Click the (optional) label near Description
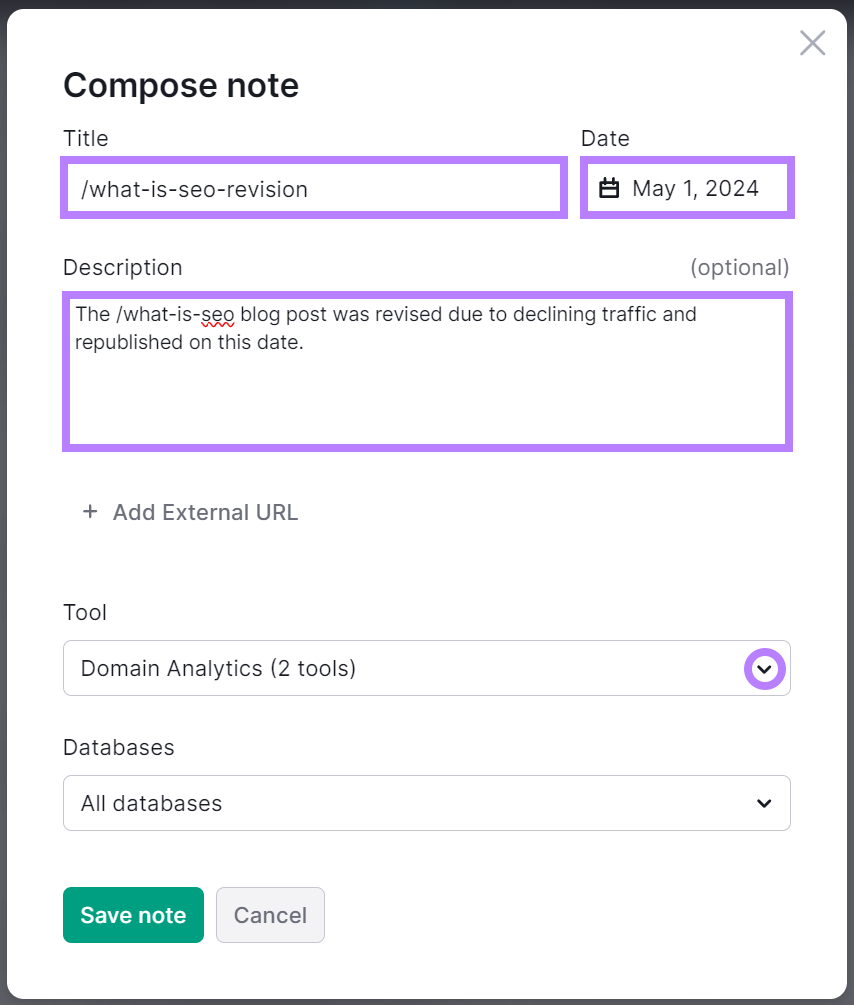This screenshot has height=1005, width=854. click(x=740, y=267)
